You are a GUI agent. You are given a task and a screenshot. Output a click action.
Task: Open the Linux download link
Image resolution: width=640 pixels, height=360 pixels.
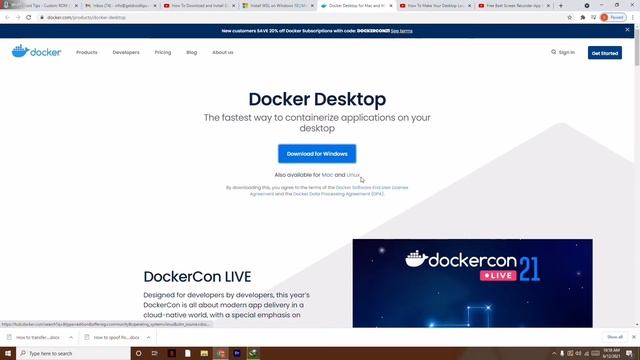(353, 175)
